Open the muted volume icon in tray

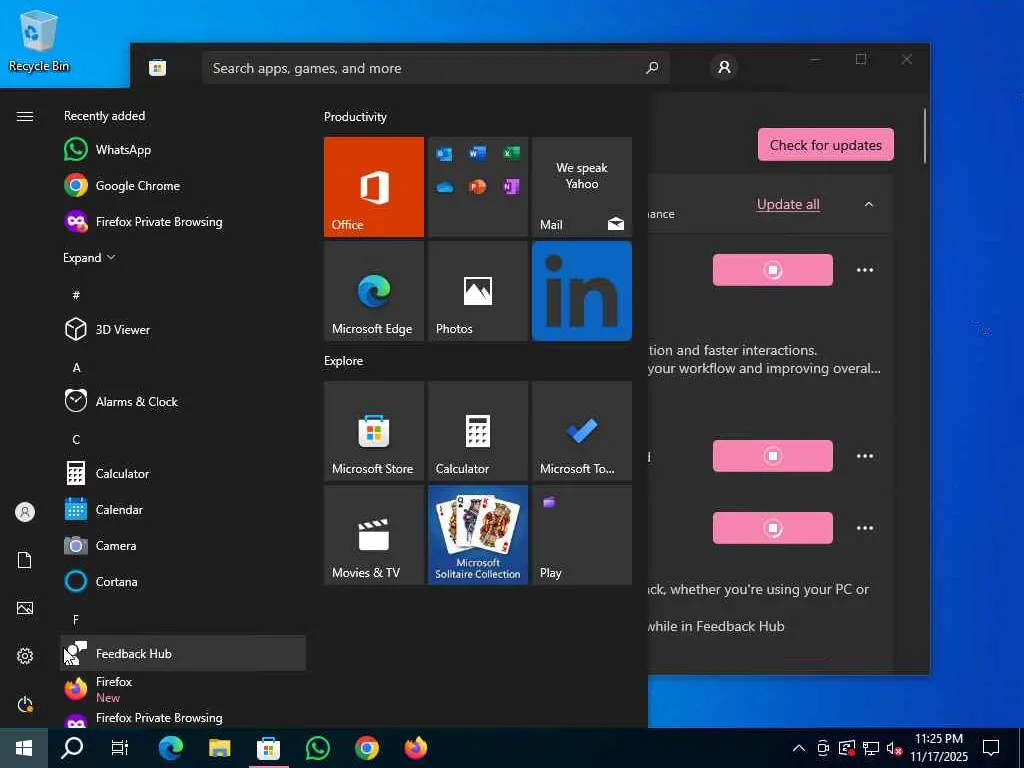point(895,748)
